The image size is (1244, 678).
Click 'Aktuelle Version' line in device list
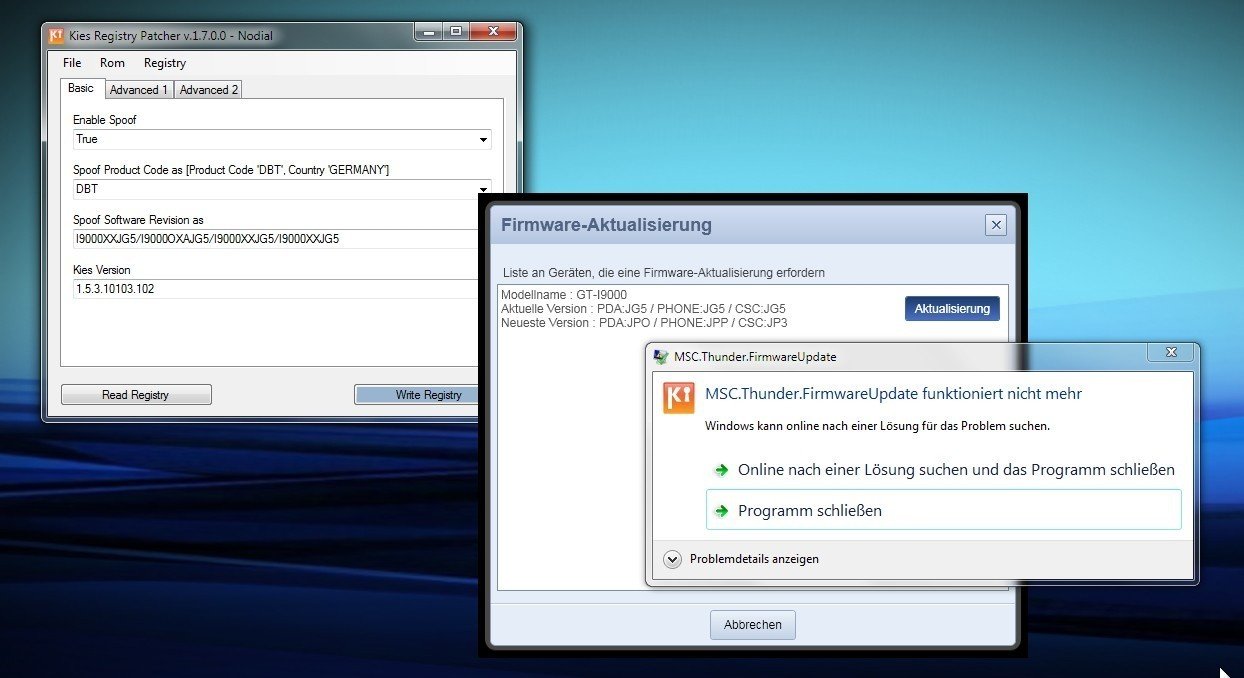[x=643, y=309]
